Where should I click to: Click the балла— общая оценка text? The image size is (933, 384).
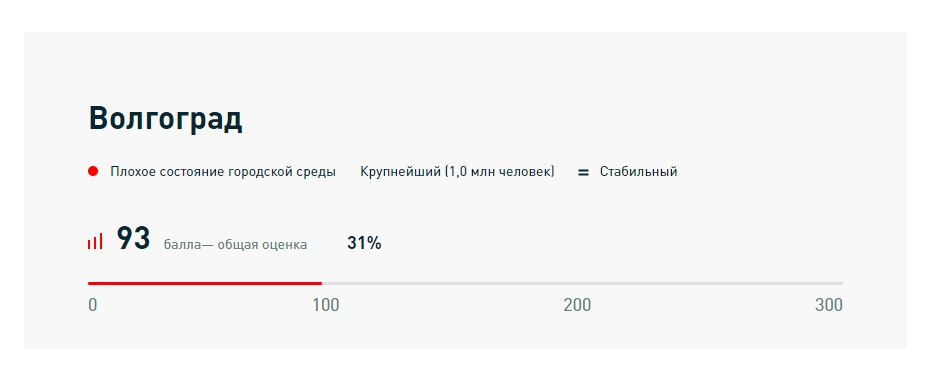coord(236,245)
